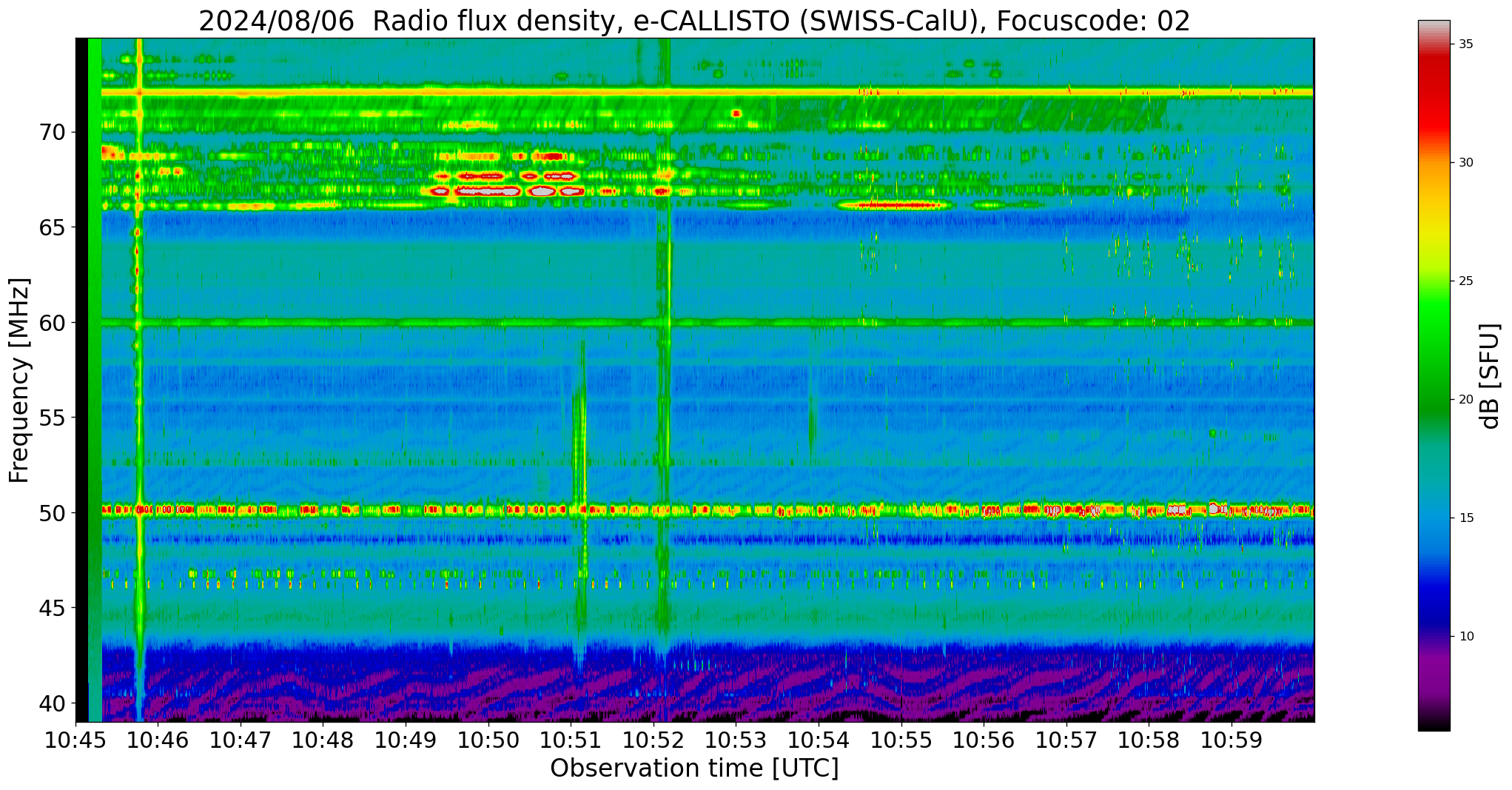Click the 10:58 time tick label
Image resolution: width=1512 pixels, height=790 pixels.
click(1149, 740)
